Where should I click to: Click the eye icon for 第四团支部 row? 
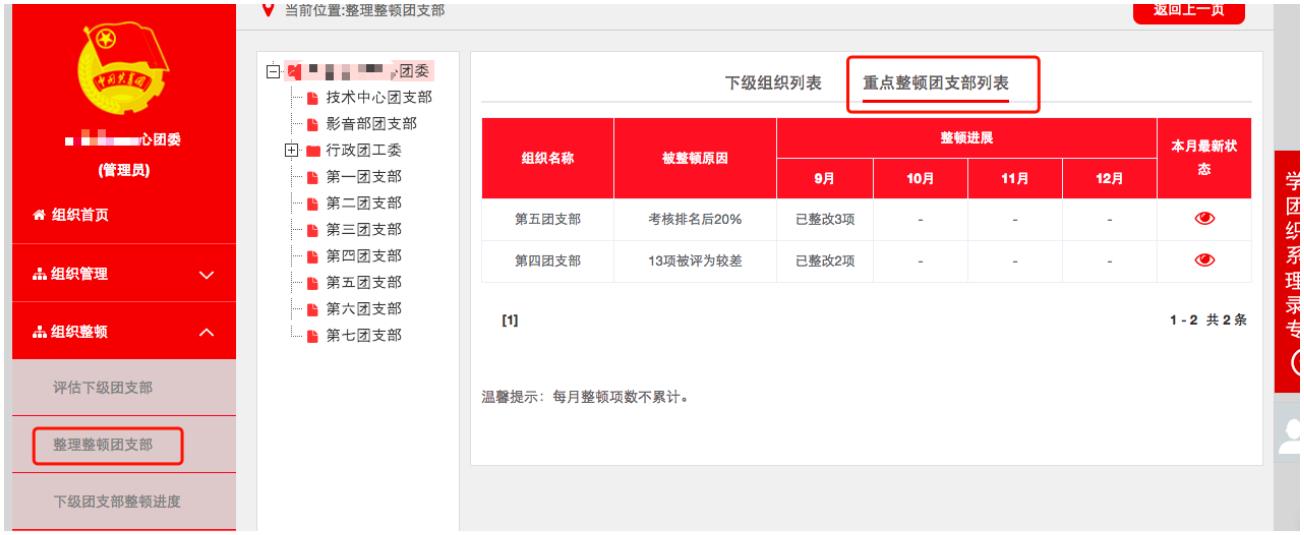click(1204, 261)
